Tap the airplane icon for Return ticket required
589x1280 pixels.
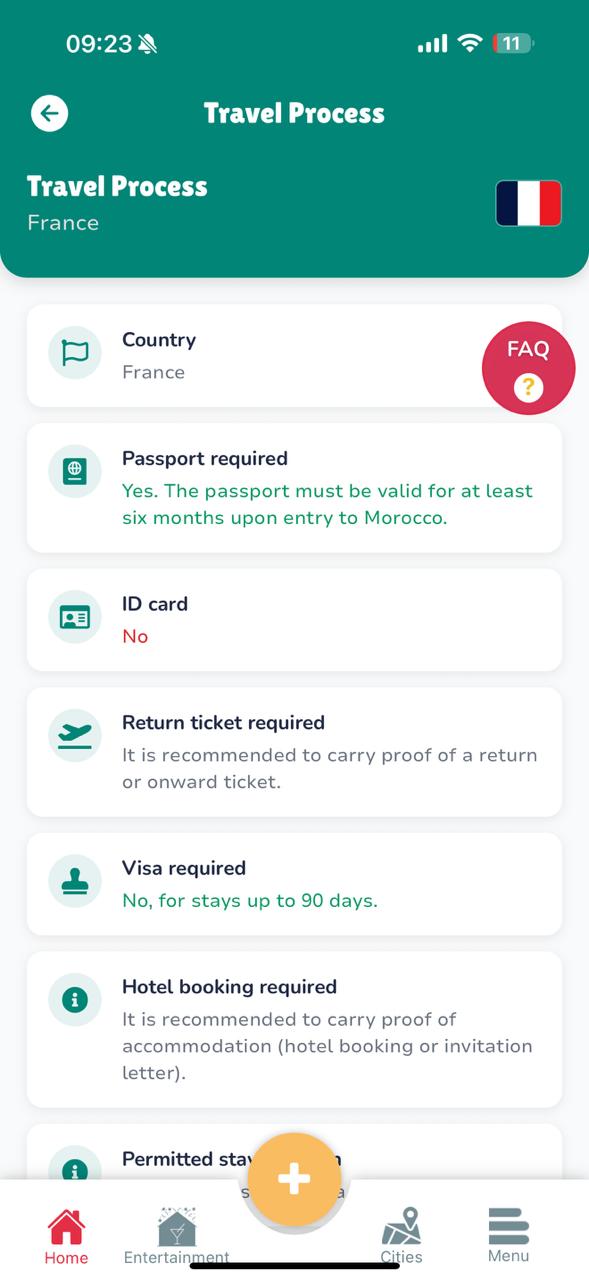(74, 736)
